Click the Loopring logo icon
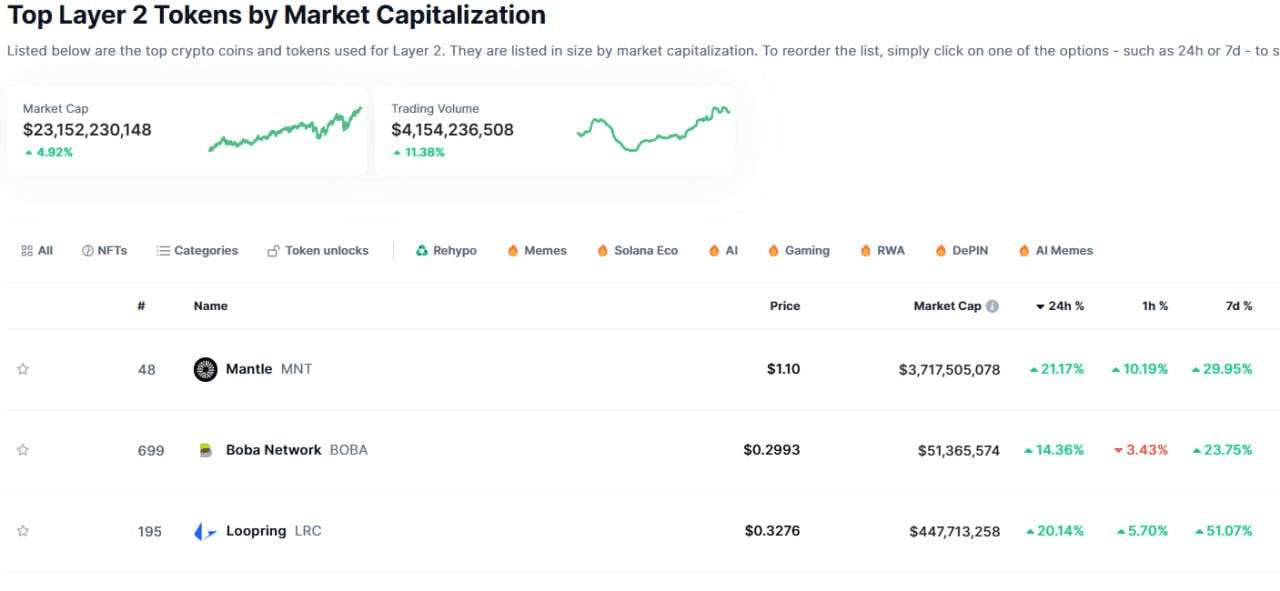This screenshot has width=1280, height=591. (x=205, y=532)
